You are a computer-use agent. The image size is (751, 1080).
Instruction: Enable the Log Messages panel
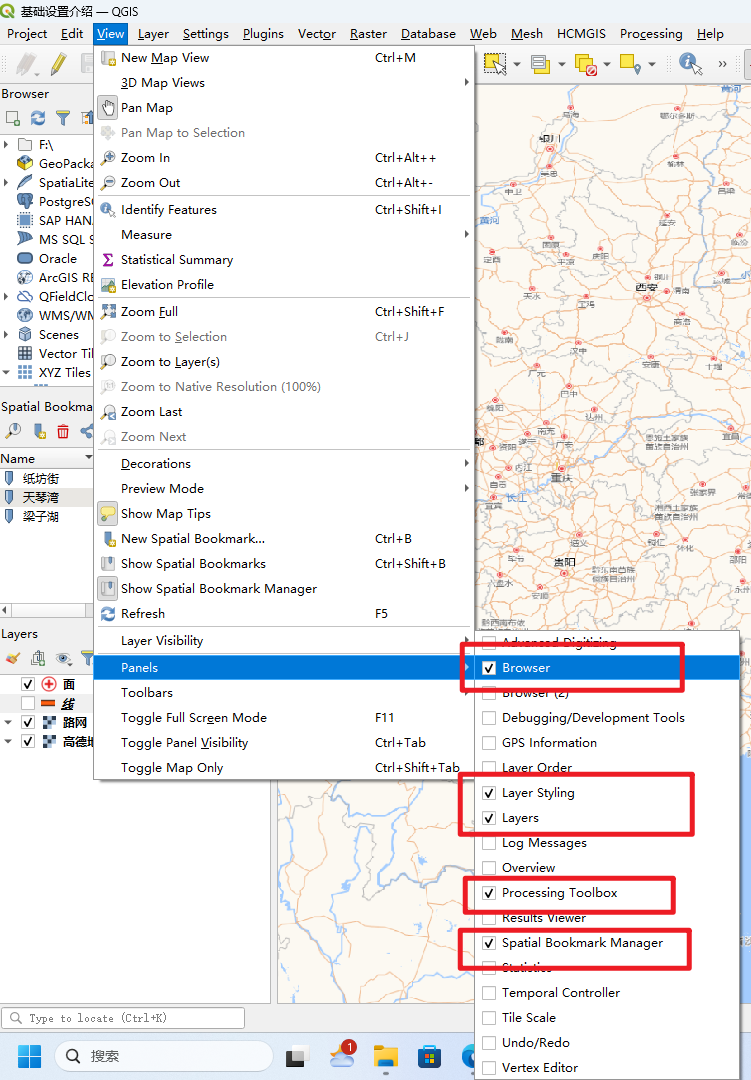489,843
